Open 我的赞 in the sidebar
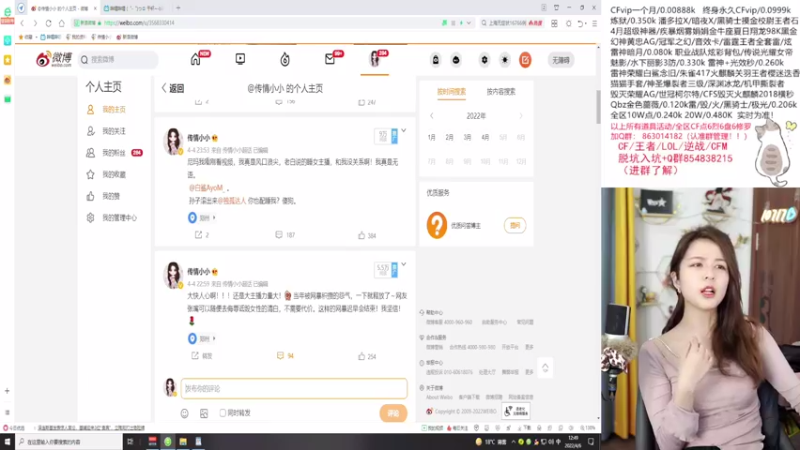The image size is (800, 450). pos(111,196)
